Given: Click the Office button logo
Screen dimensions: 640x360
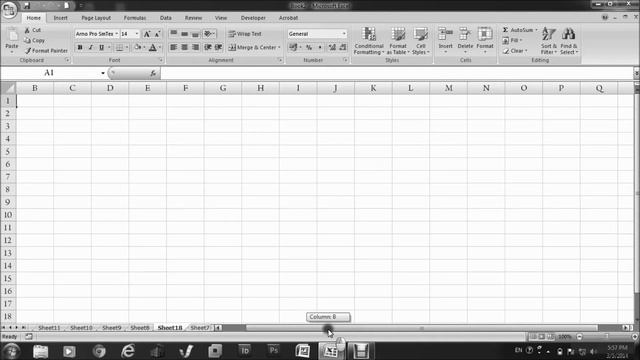Looking at the screenshot, I should point(9,10).
